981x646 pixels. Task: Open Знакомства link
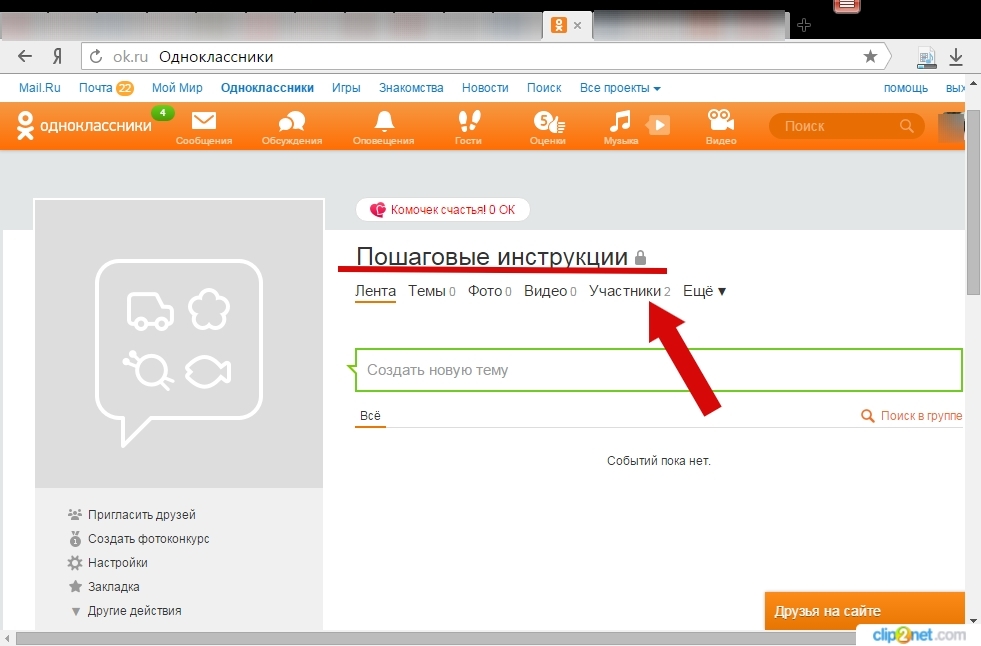tap(411, 88)
